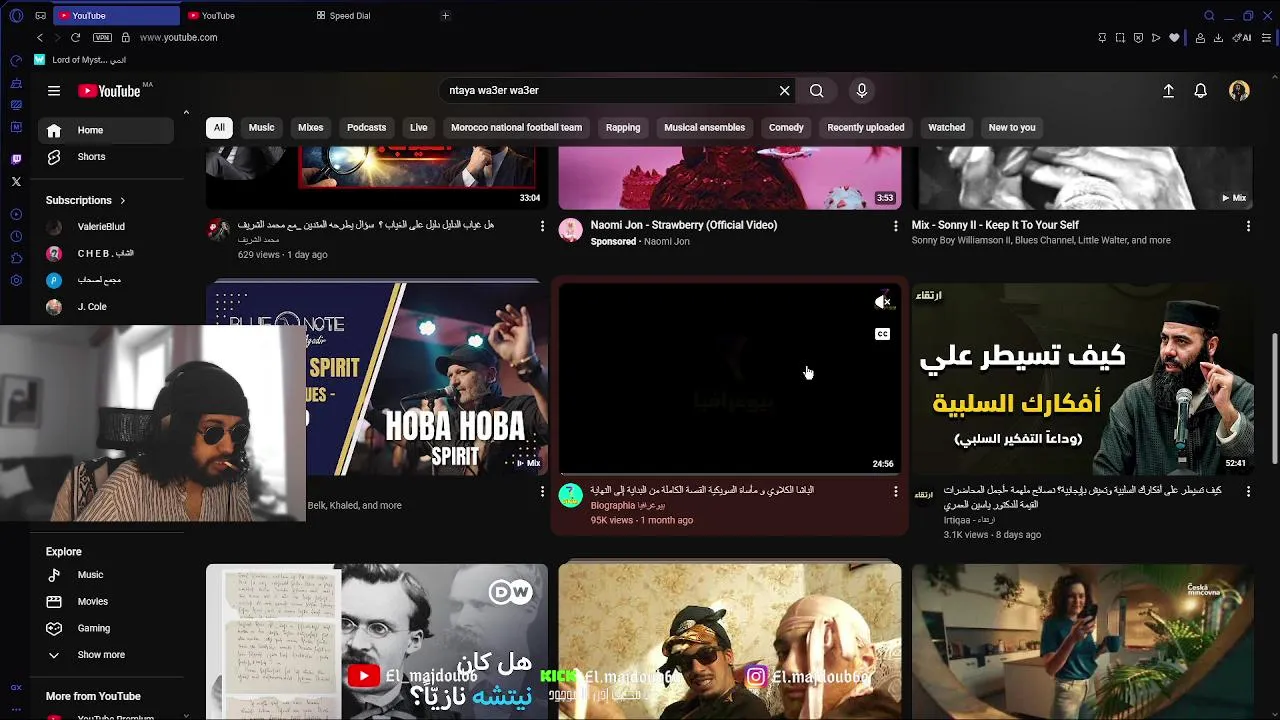Open Mix - Sonny II - Keep It To Your Self

[995, 225]
